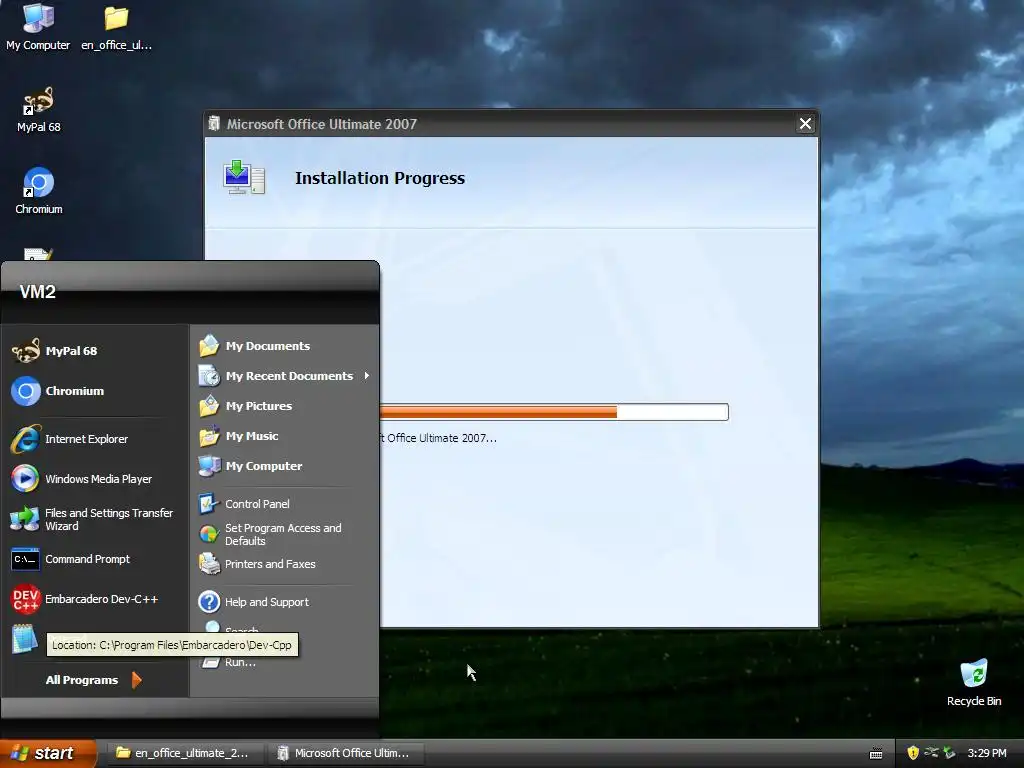This screenshot has height=768, width=1024.
Task: Click the Command Prompt icon
Action: tap(25, 559)
